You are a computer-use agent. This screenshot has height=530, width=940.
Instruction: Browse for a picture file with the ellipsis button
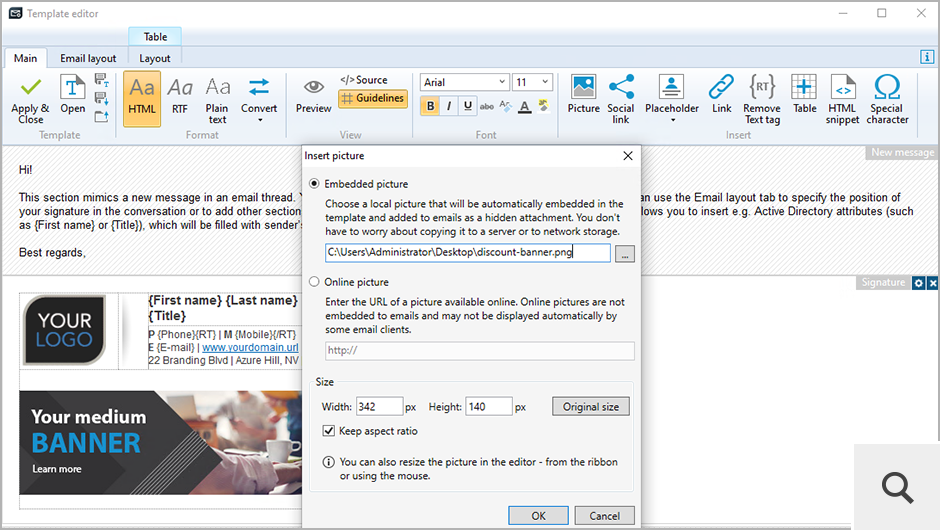click(x=625, y=254)
